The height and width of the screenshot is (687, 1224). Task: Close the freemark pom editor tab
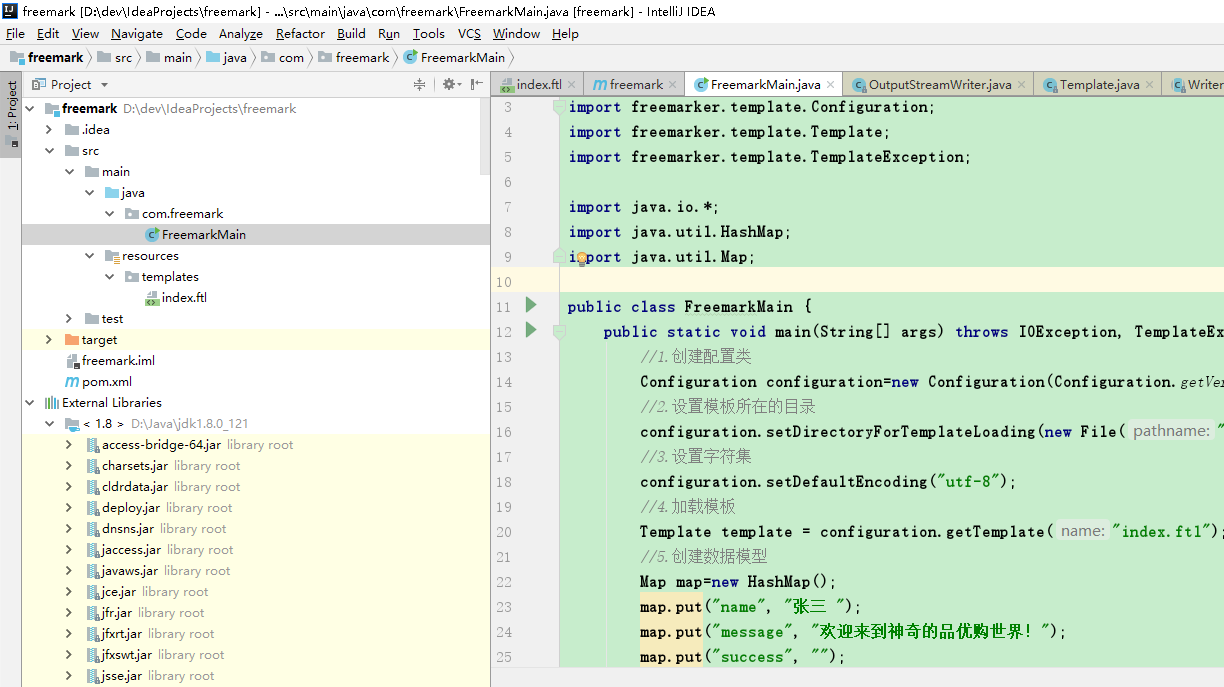(673, 85)
